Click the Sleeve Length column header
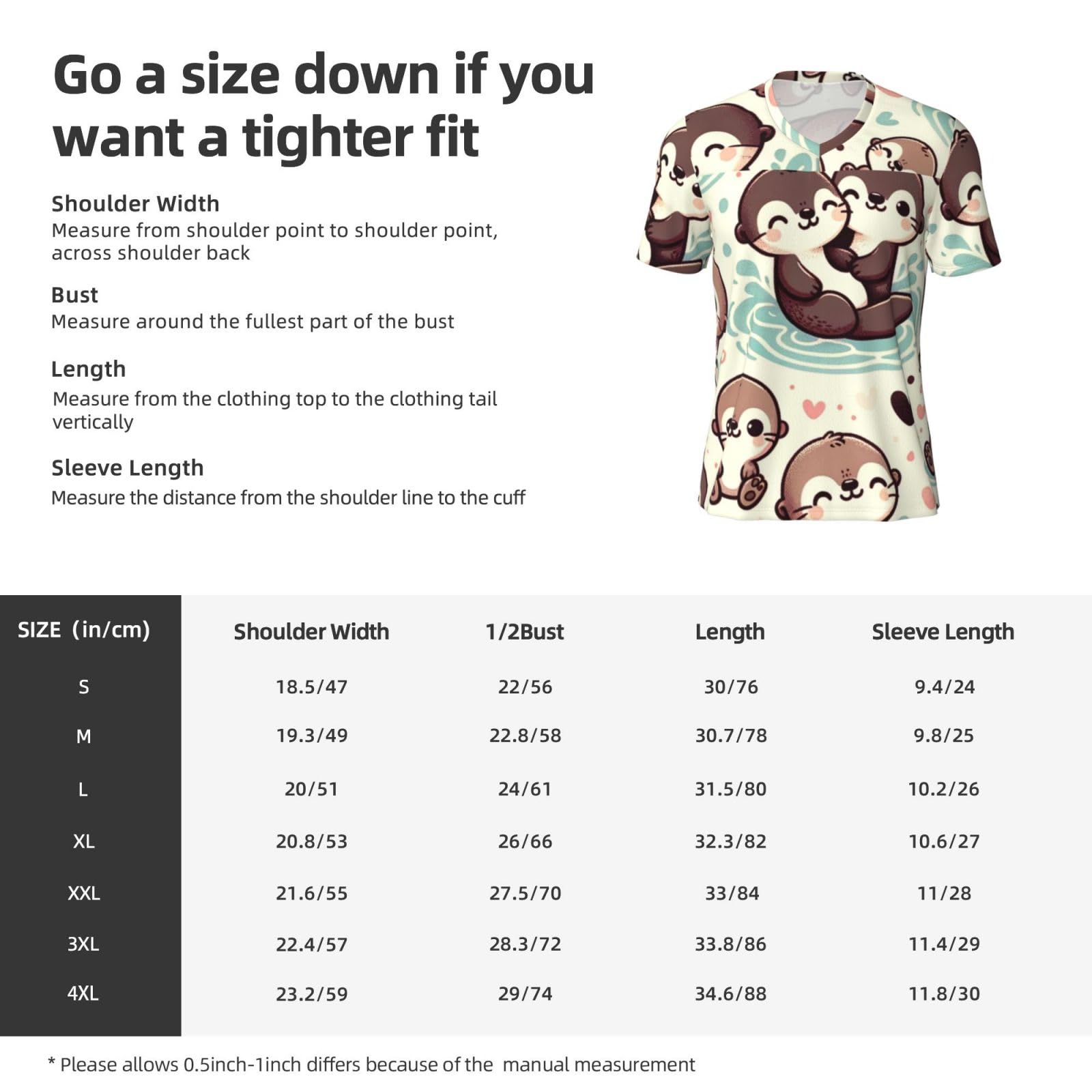The image size is (1092, 1092). tap(943, 633)
